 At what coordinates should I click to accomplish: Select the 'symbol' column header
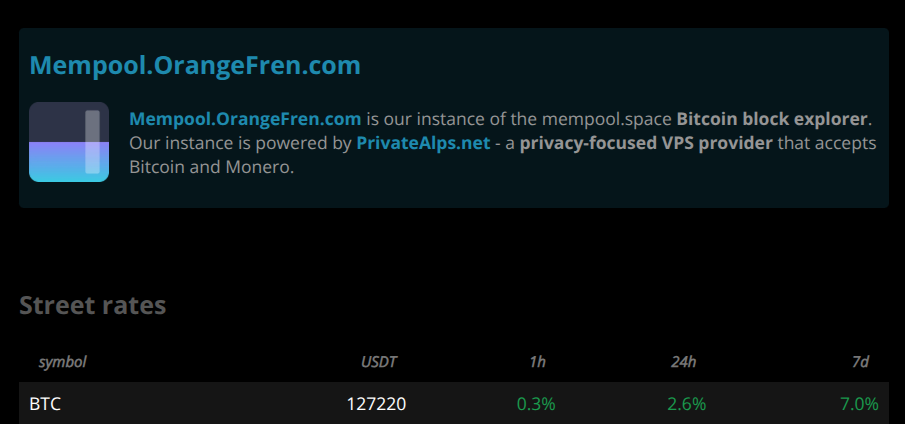[x=62, y=362]
